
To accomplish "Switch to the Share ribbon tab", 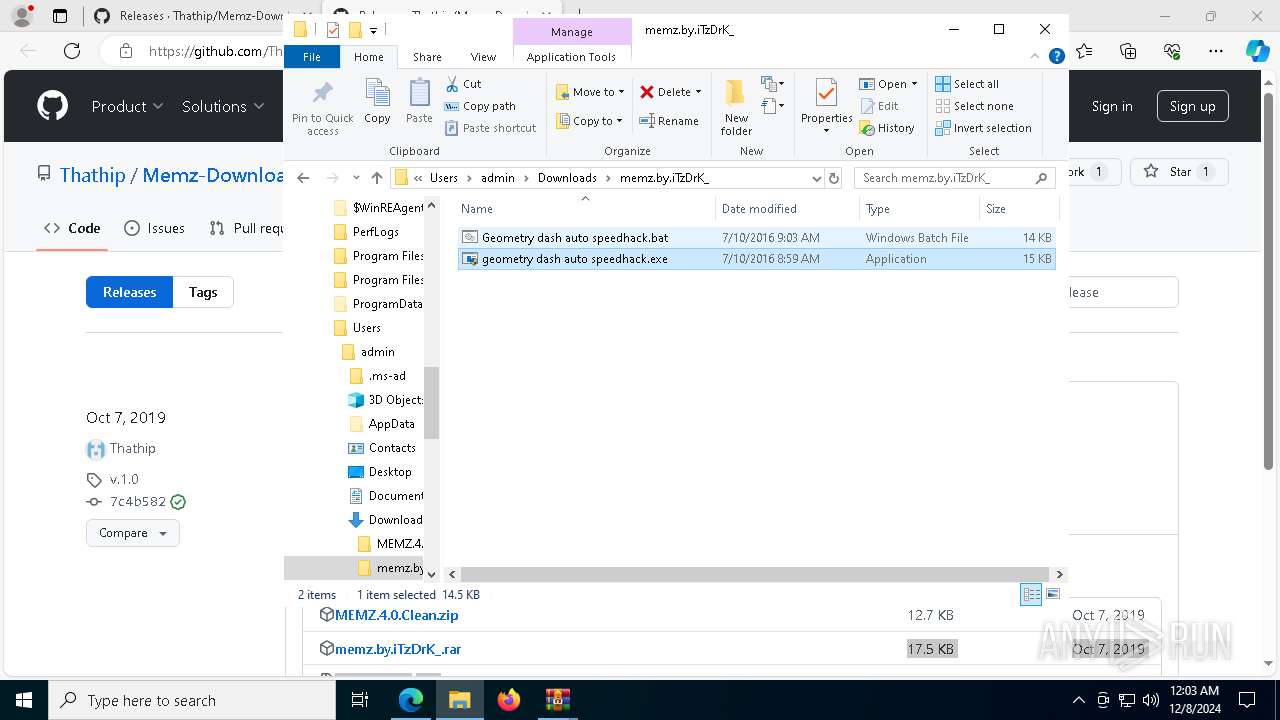I will click(427, 57).
